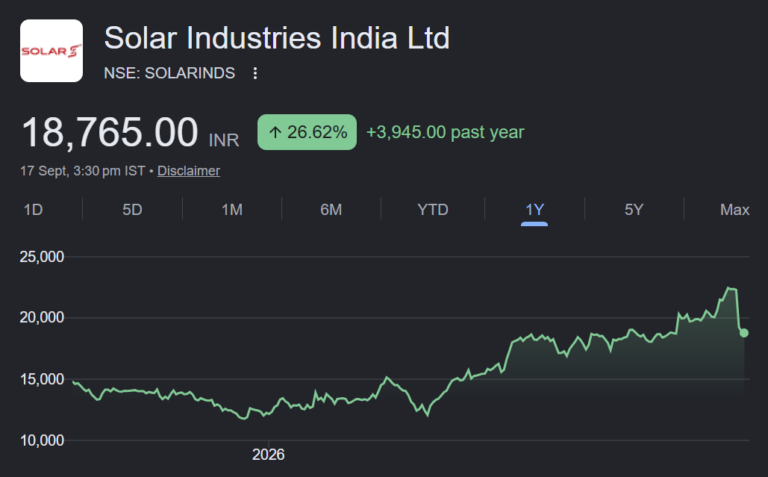This screenshot has height=477, width=768.
Task: Select the 1Y time range tab
Action: [x=534, y=210]
